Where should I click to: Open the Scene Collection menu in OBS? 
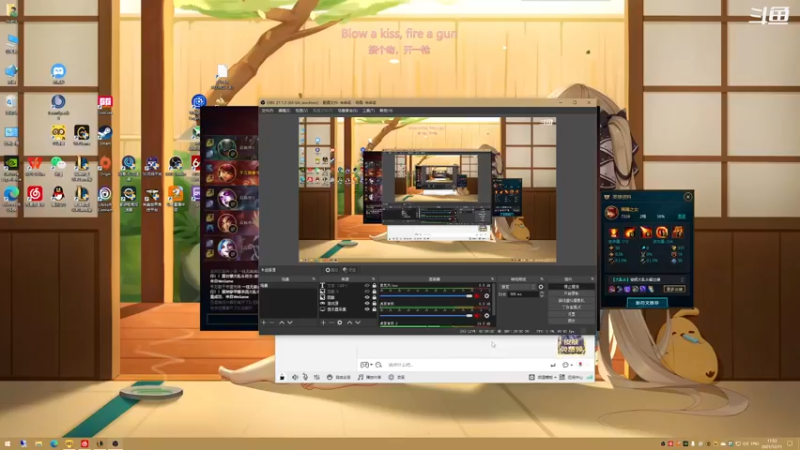point(347,110)
